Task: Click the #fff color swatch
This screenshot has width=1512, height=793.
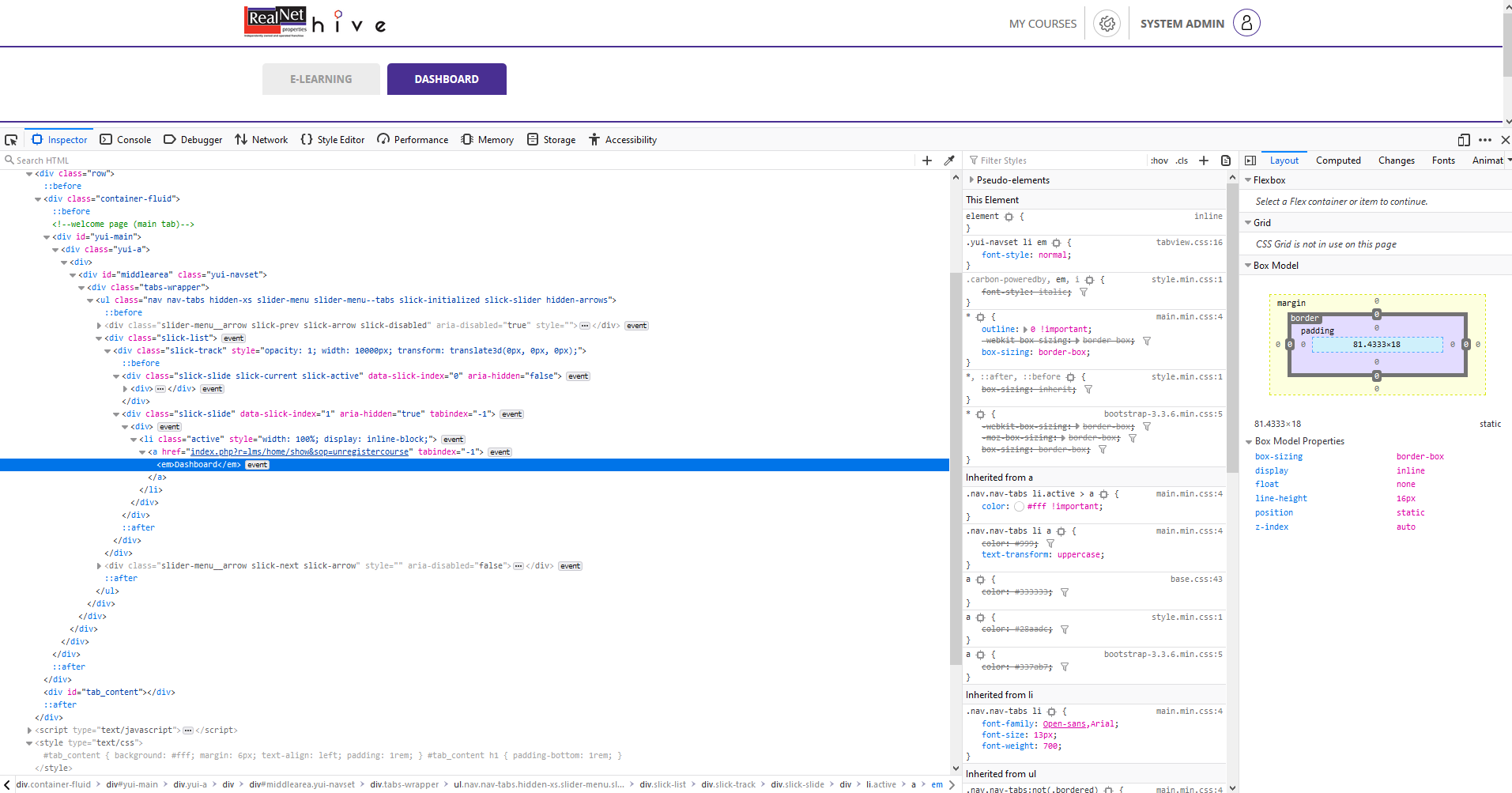Action: pyautogui.click(x=1019, y=507)
